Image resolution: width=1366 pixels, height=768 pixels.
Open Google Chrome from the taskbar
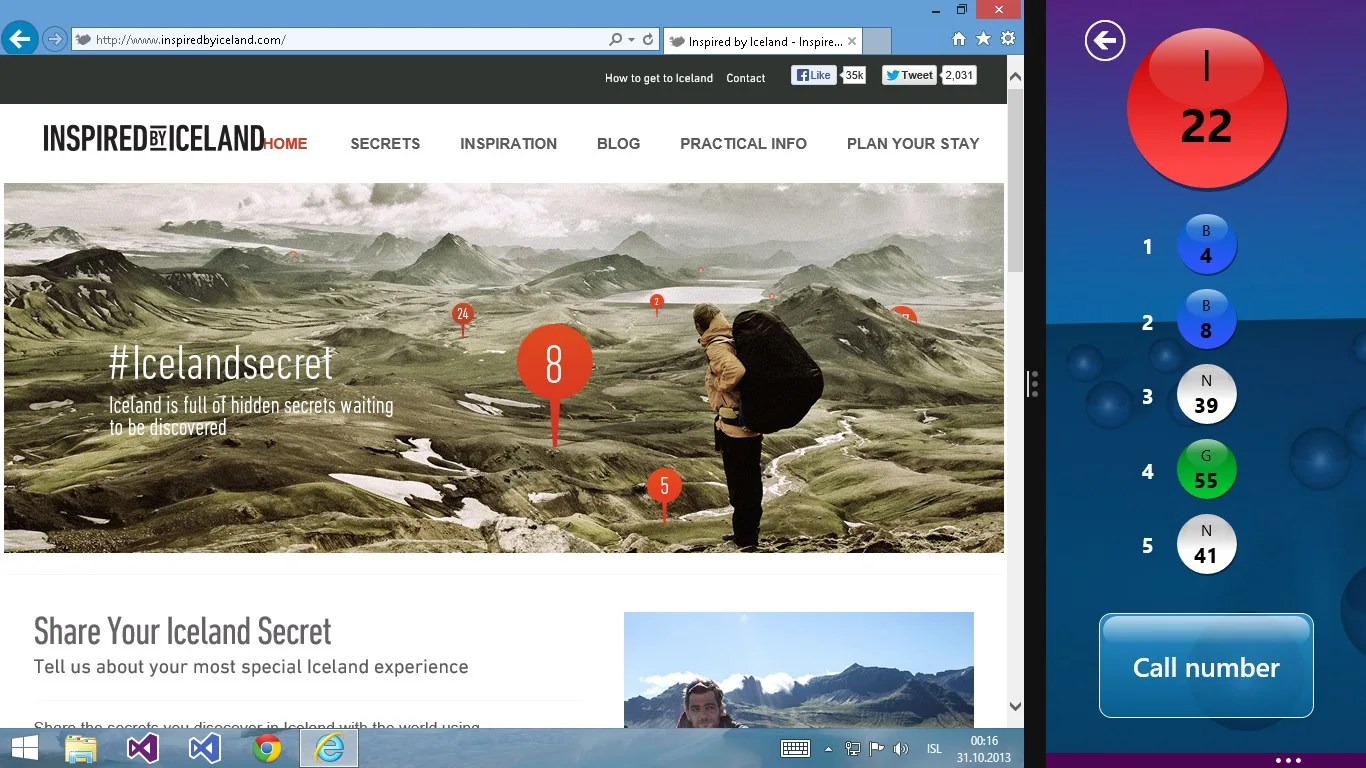point(267,748)
